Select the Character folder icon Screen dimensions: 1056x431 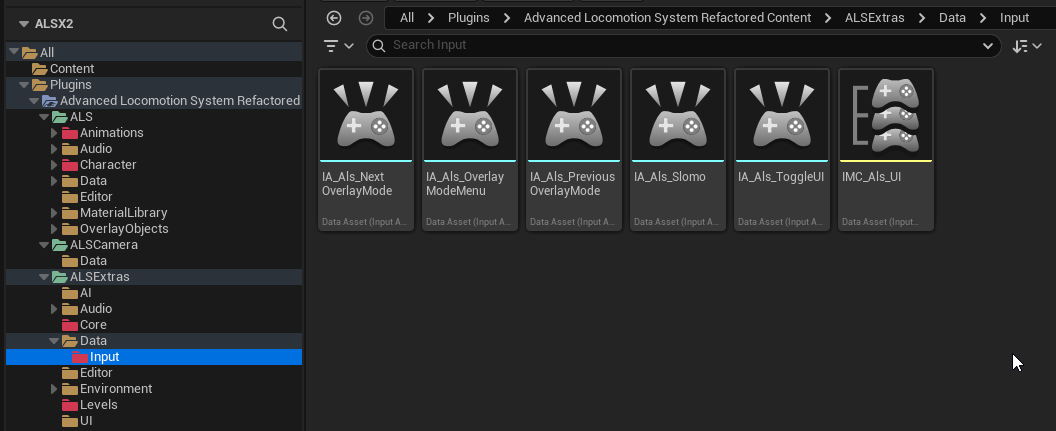point(70,165)
